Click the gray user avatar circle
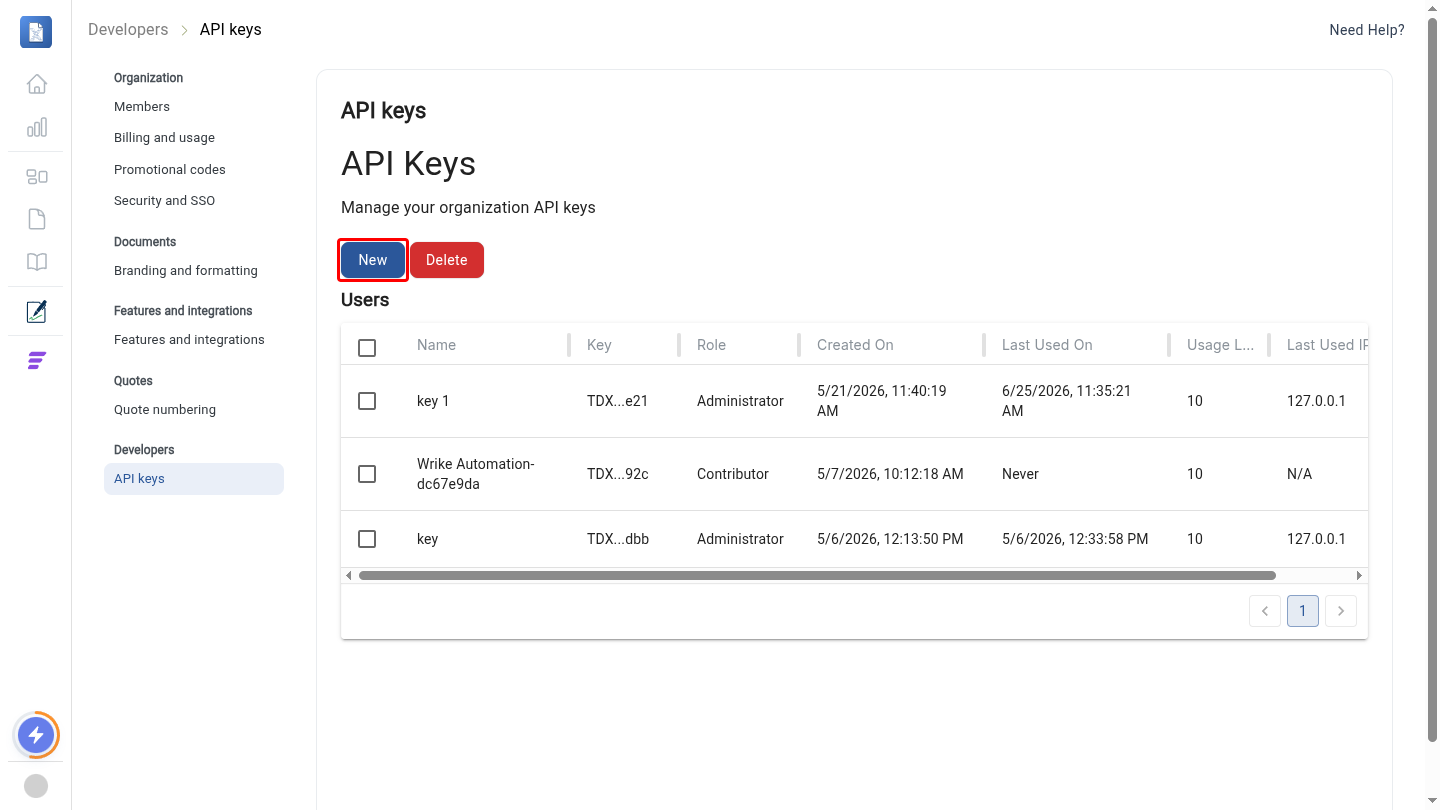 [36, 786]
